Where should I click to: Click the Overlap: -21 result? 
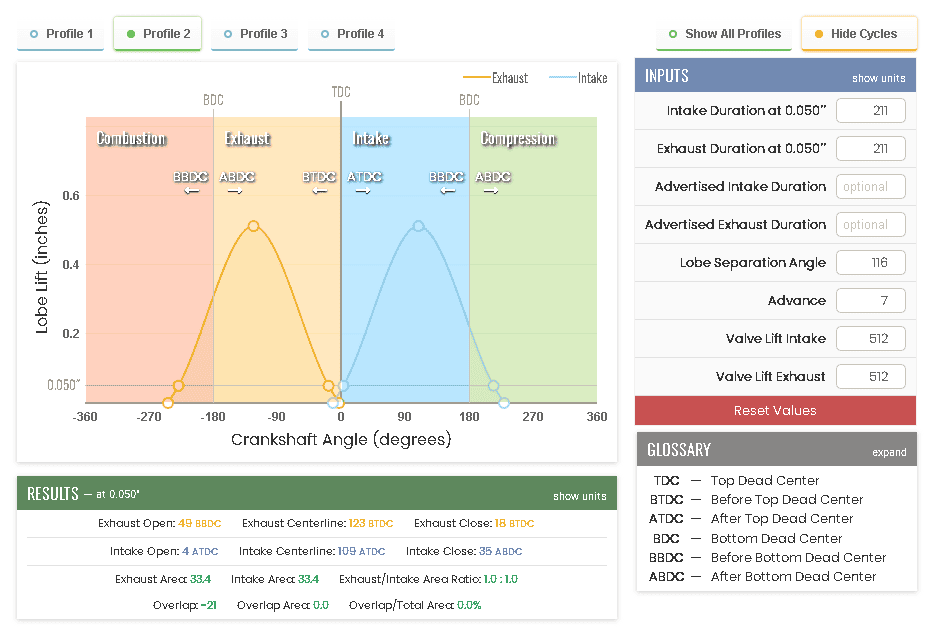185,605
